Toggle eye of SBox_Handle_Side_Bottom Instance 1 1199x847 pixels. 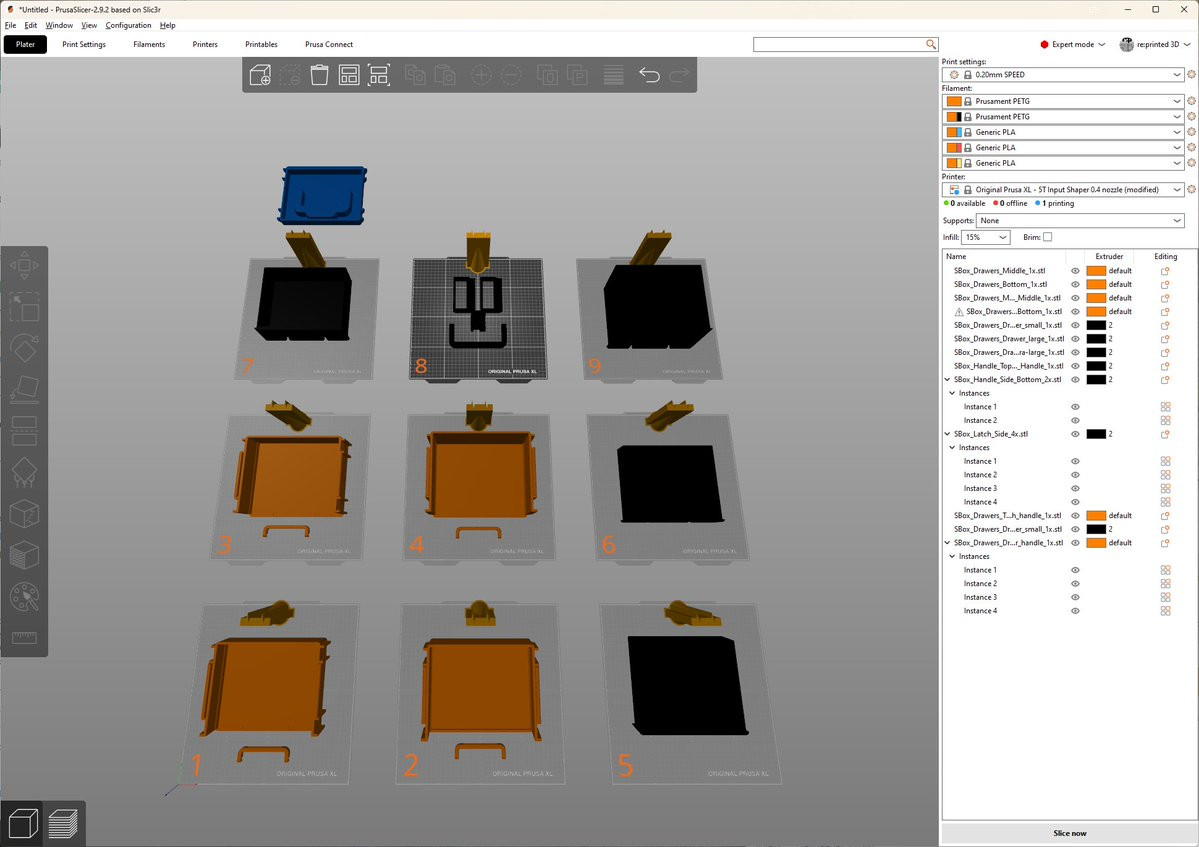click(1075, 407)
